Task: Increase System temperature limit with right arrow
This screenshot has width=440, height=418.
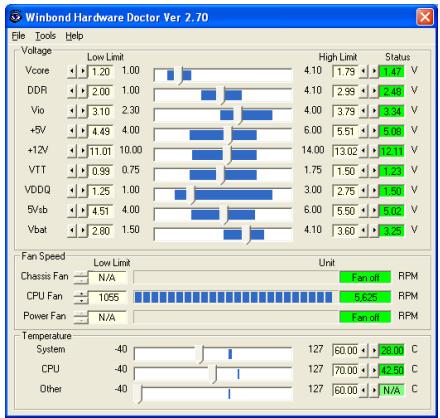Action: pyautogui.click(x=374, y=350)
